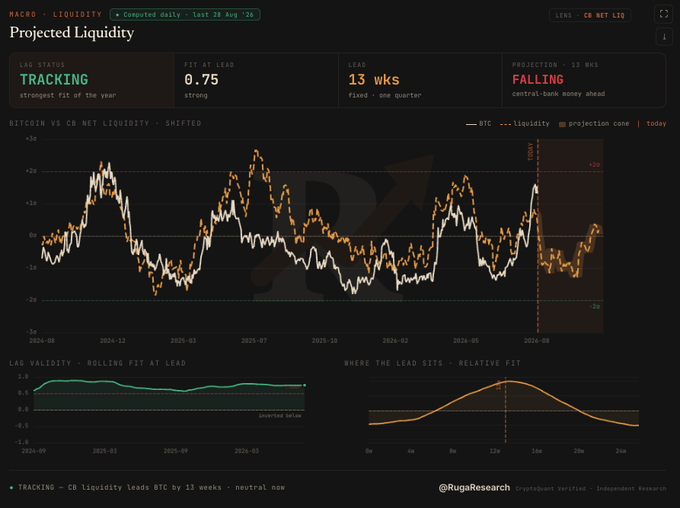Click the Projected Liquidity title
This screenshot has width=680, height=508.
pyautogui.click(x=72, y=33)
